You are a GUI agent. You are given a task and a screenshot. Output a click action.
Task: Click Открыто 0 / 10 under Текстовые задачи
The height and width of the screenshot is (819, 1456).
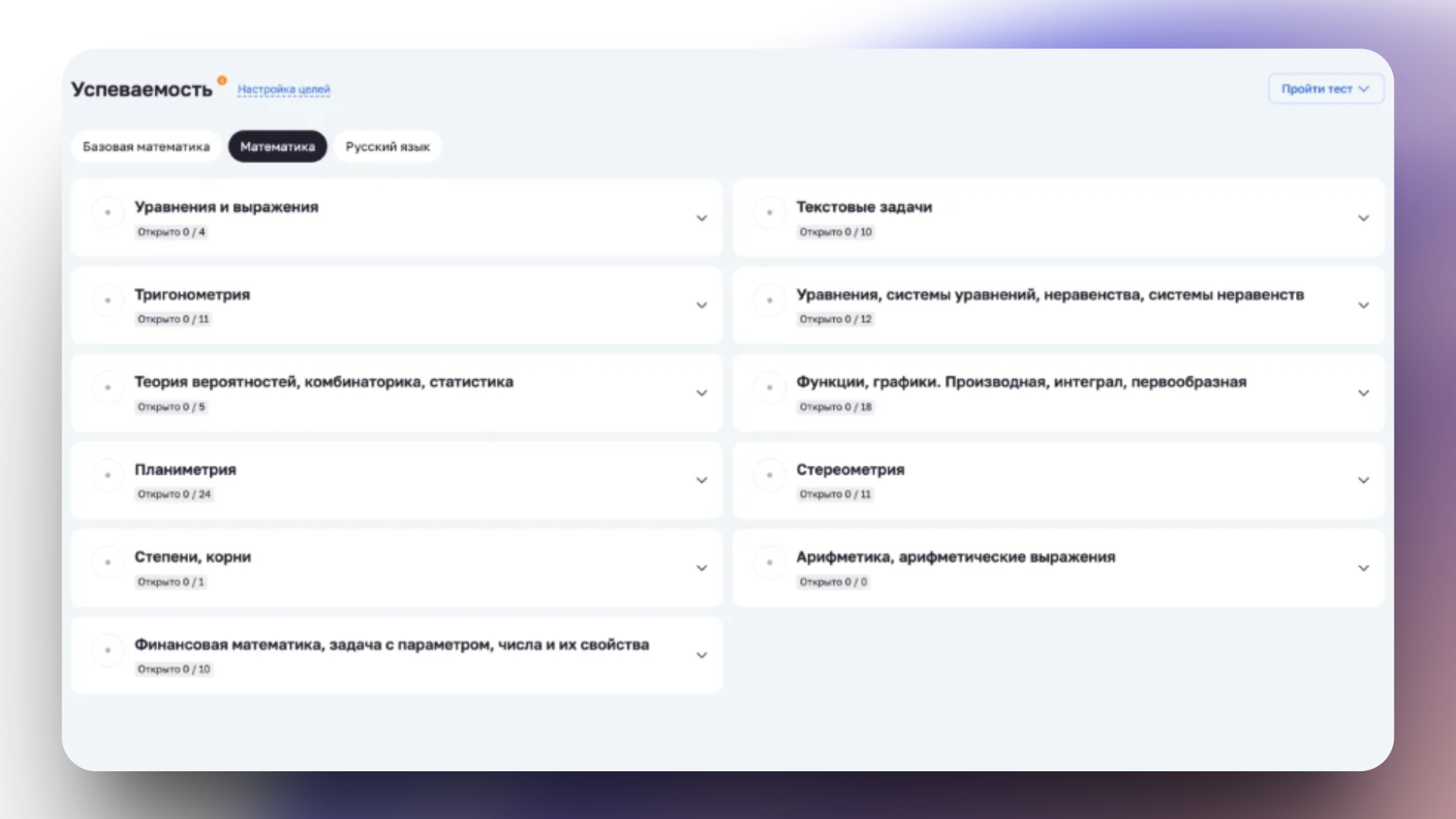(x=836, y=232)
